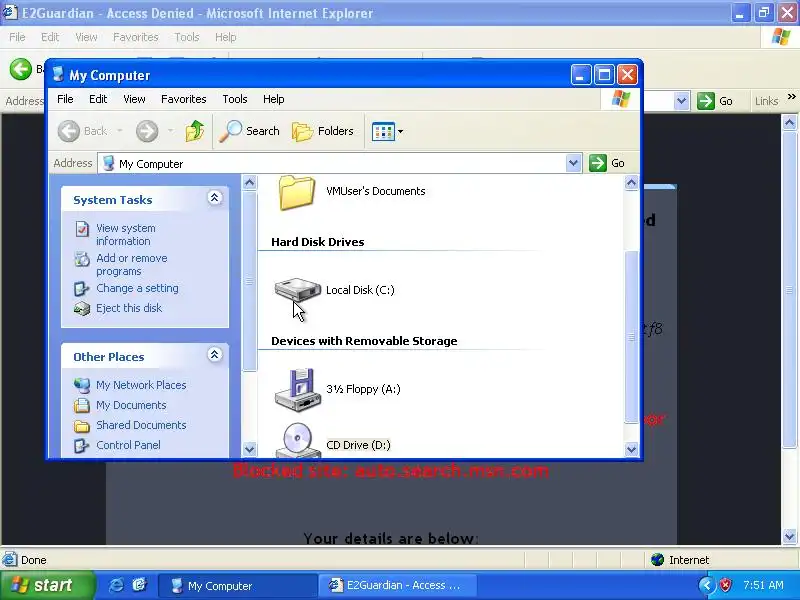This screenshot has width=800, height=600.
Task: Click Change a setting link
Action: 137,288
